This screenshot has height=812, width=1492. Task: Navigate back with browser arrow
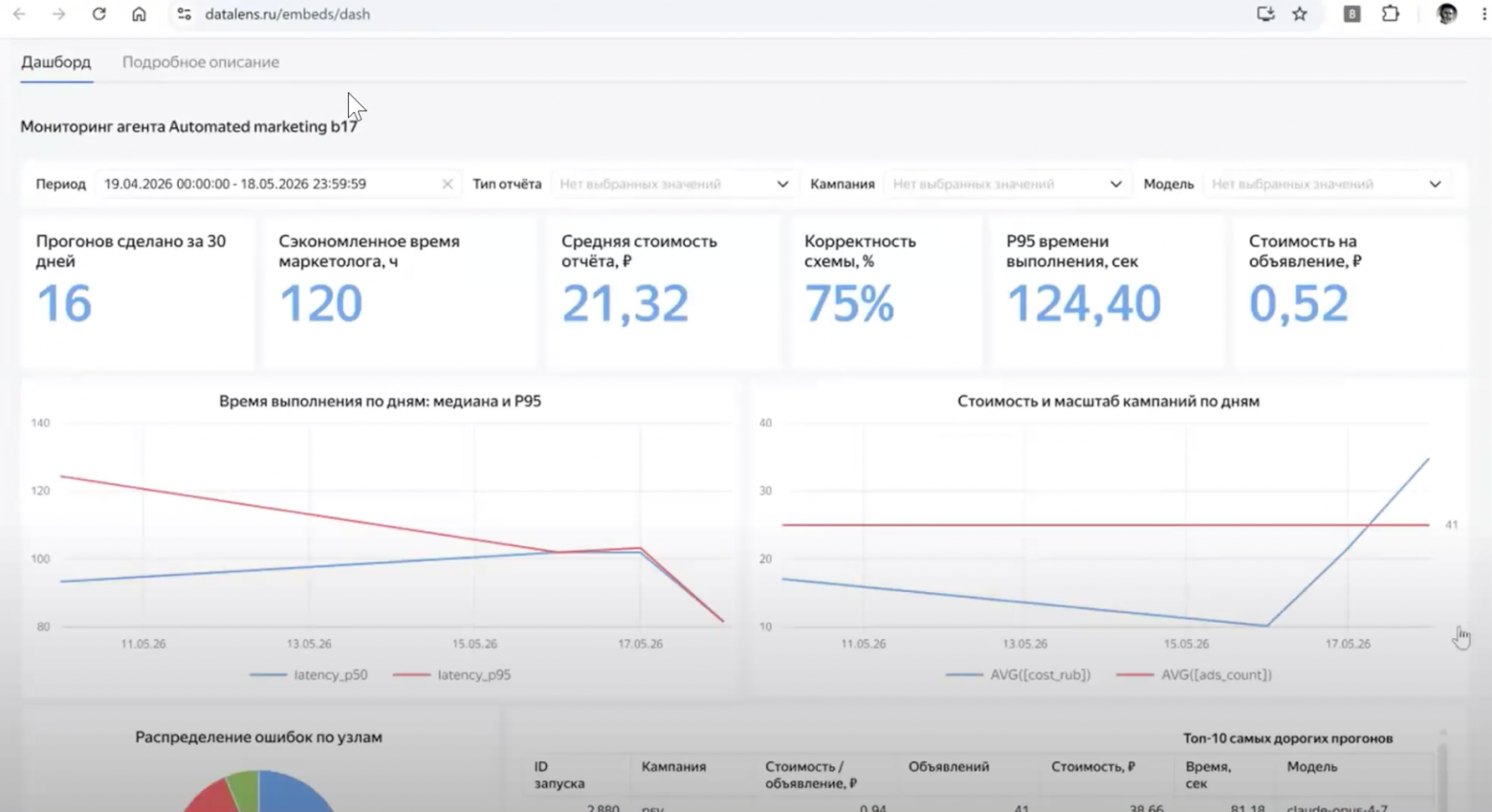19,14
